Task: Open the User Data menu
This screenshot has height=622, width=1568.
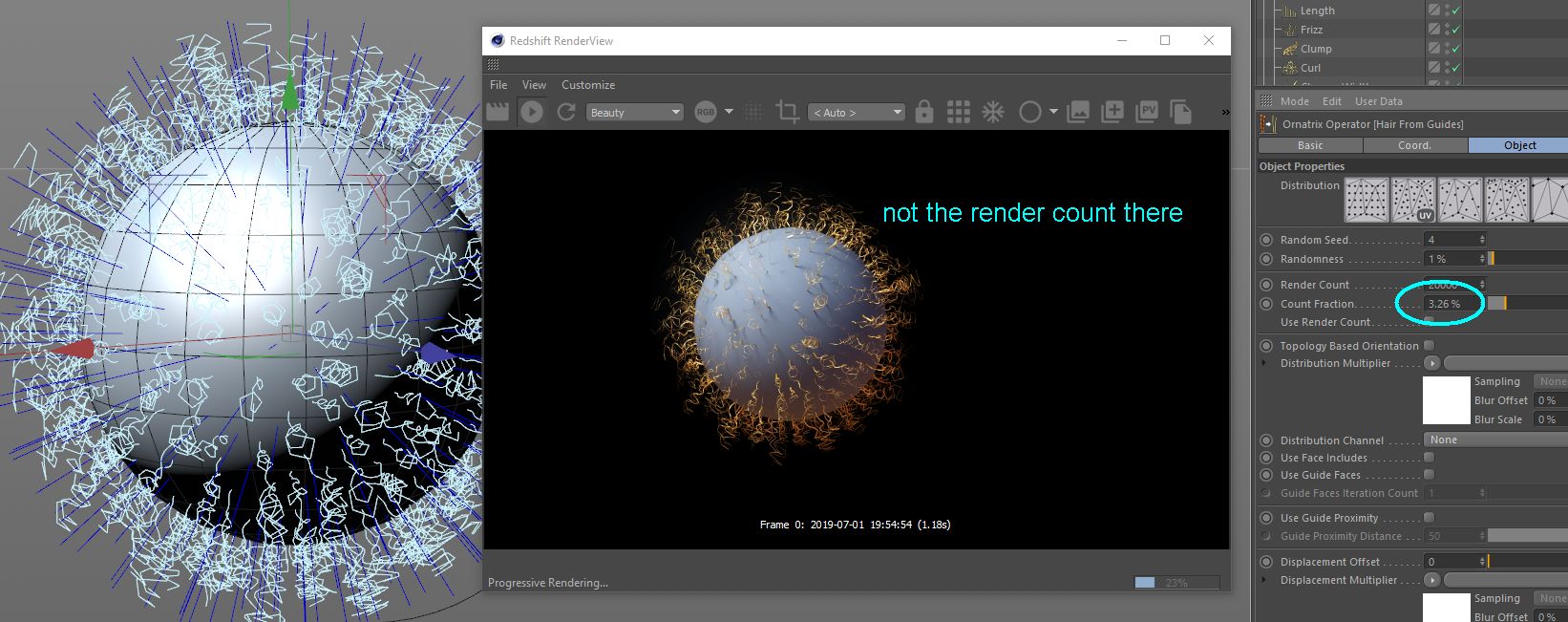Action: tap(1378, 101)
